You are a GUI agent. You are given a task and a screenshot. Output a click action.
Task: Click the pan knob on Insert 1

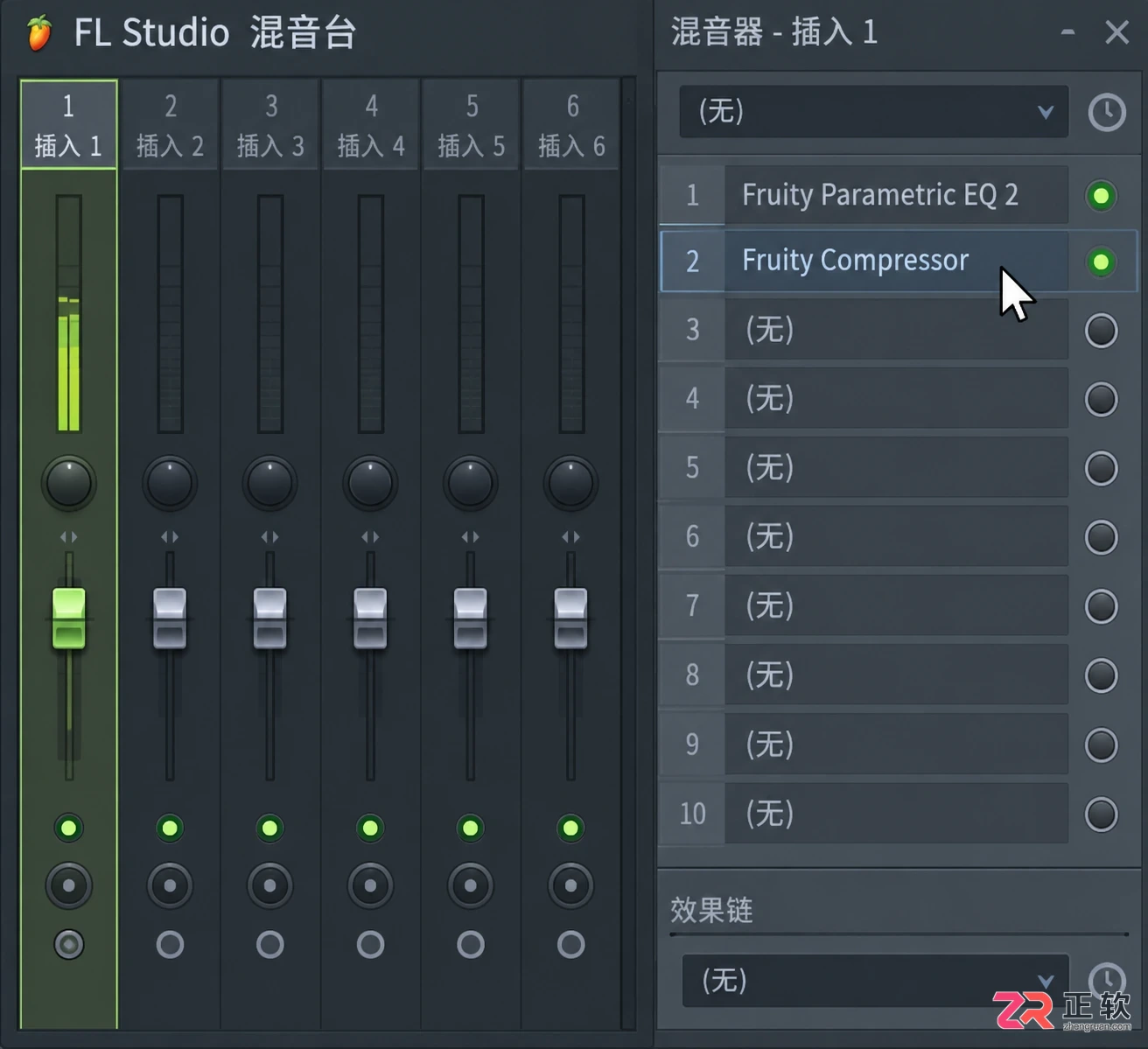[68, 482]
